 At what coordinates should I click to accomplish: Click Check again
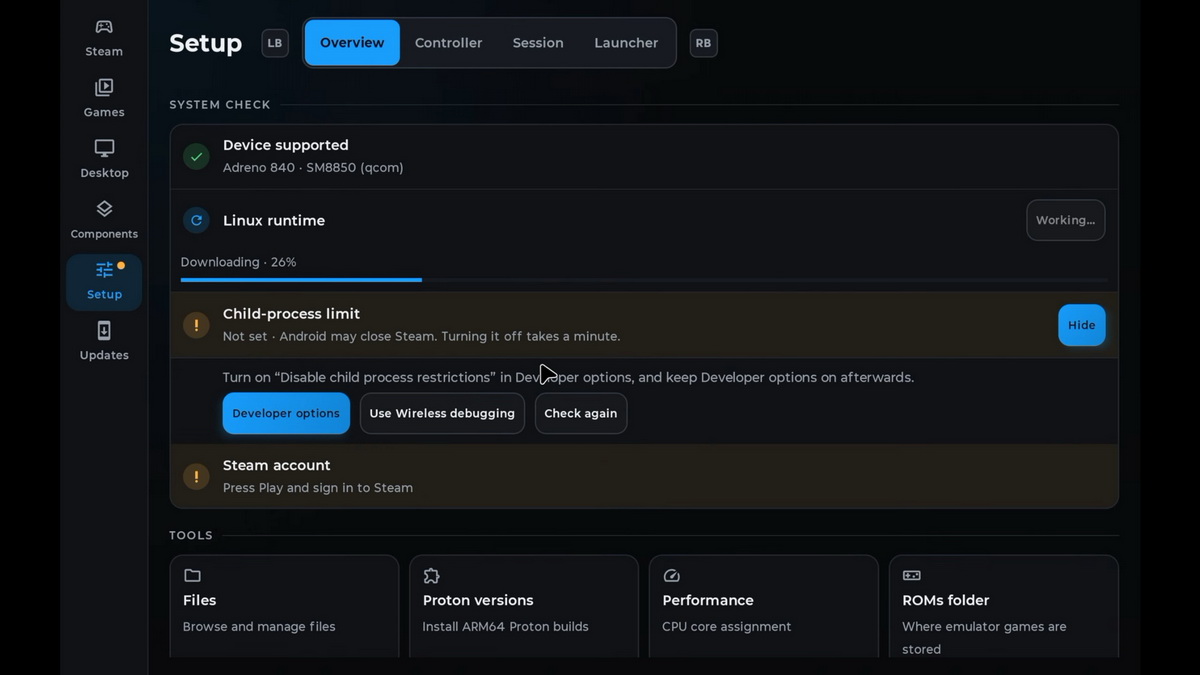[x=580, y=413]
